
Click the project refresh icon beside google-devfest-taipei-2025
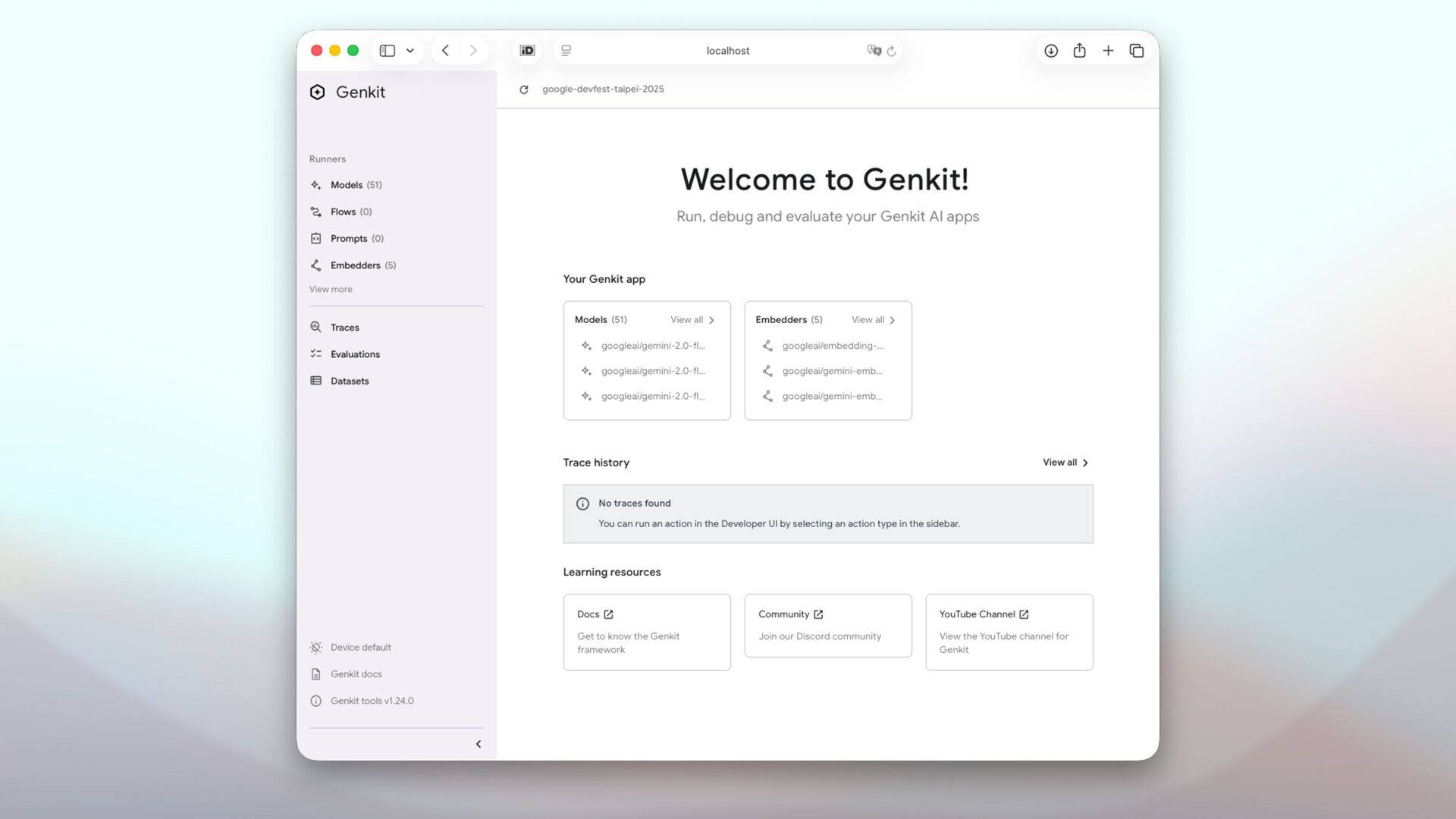(524, 89)
